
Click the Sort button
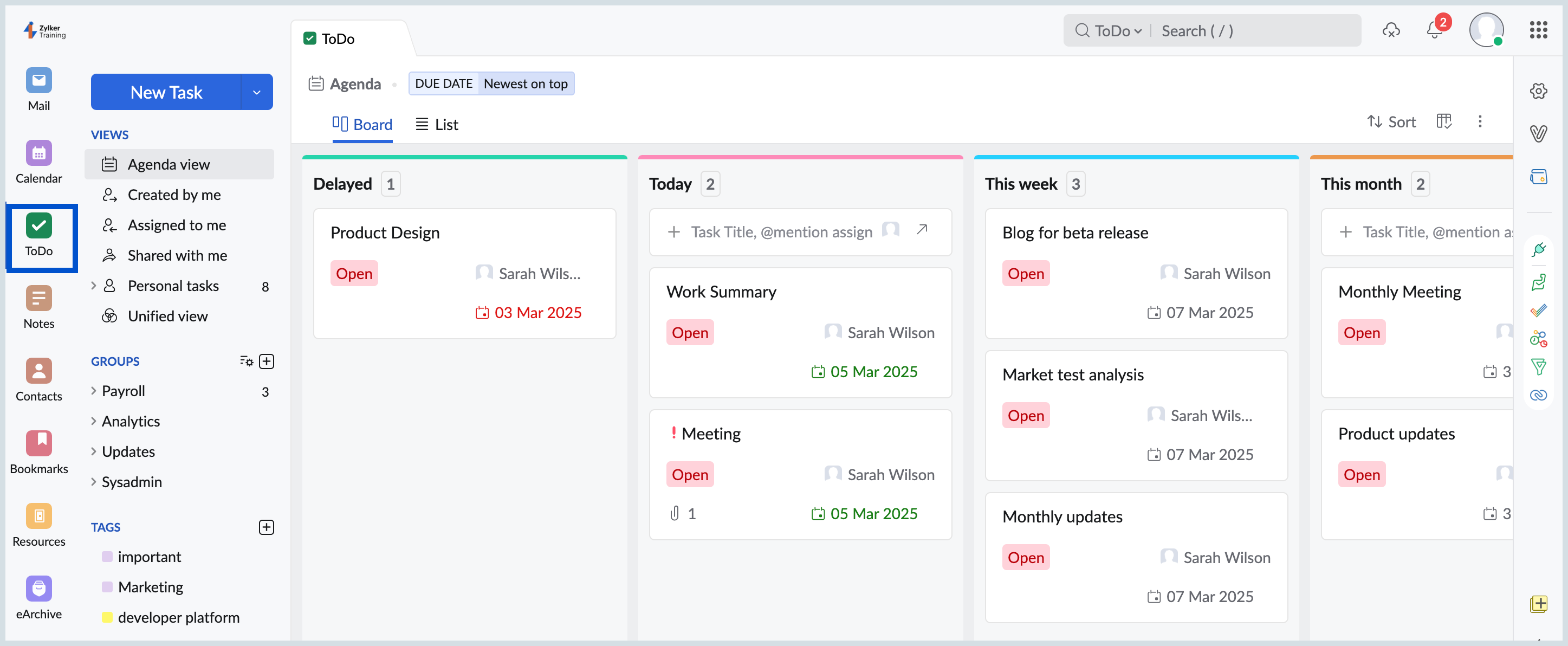coord(1391,122)
